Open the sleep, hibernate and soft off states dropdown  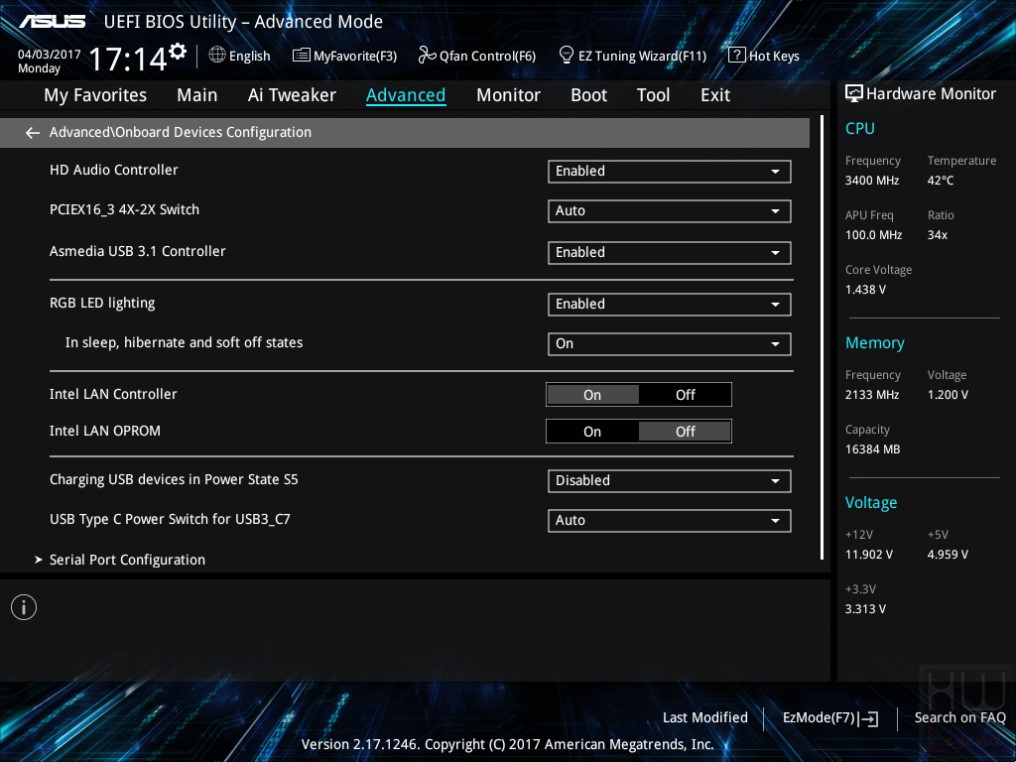pyautogui.click(x=669, y=344)
